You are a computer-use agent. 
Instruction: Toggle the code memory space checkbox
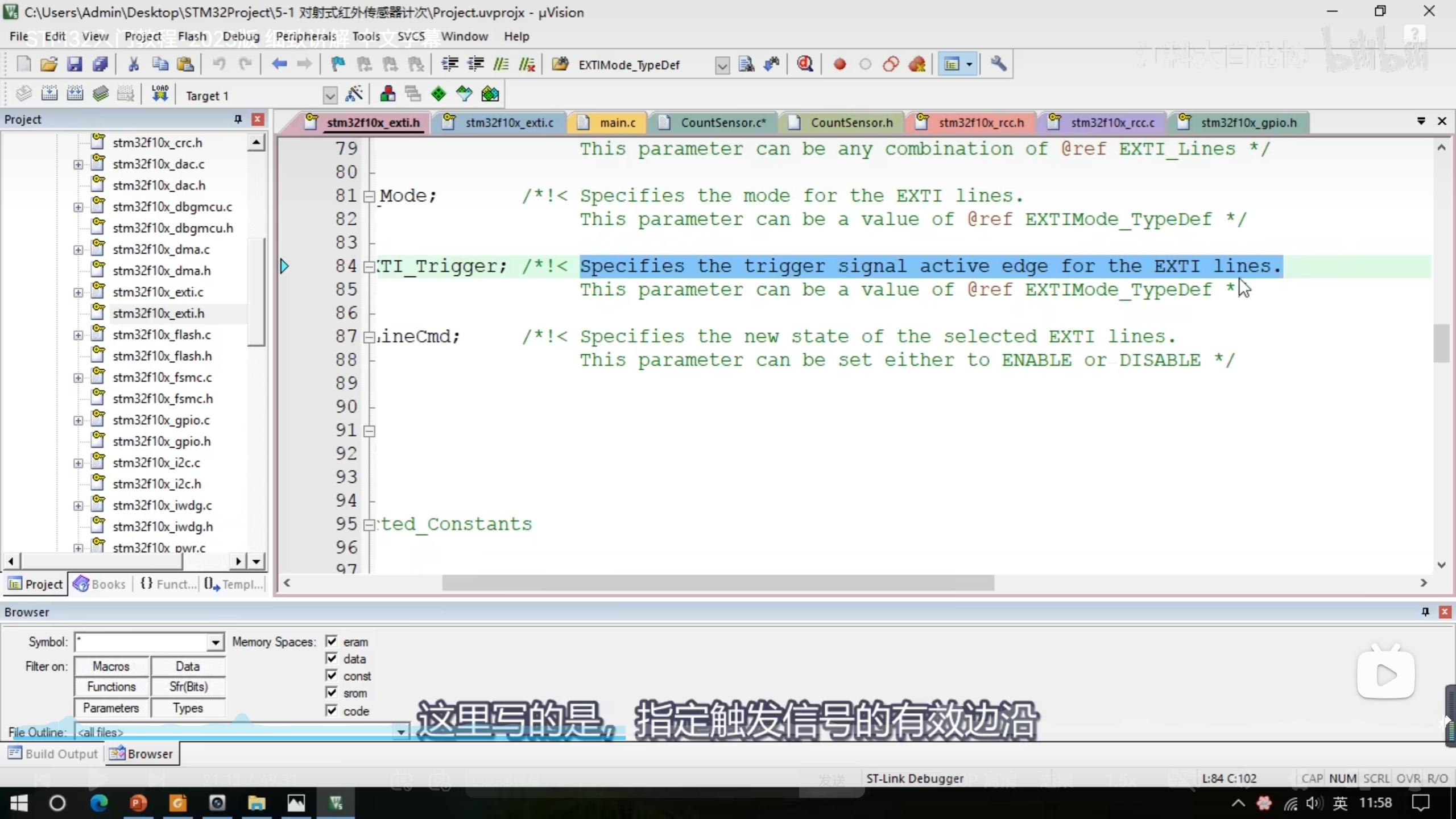tap(332, 710)
